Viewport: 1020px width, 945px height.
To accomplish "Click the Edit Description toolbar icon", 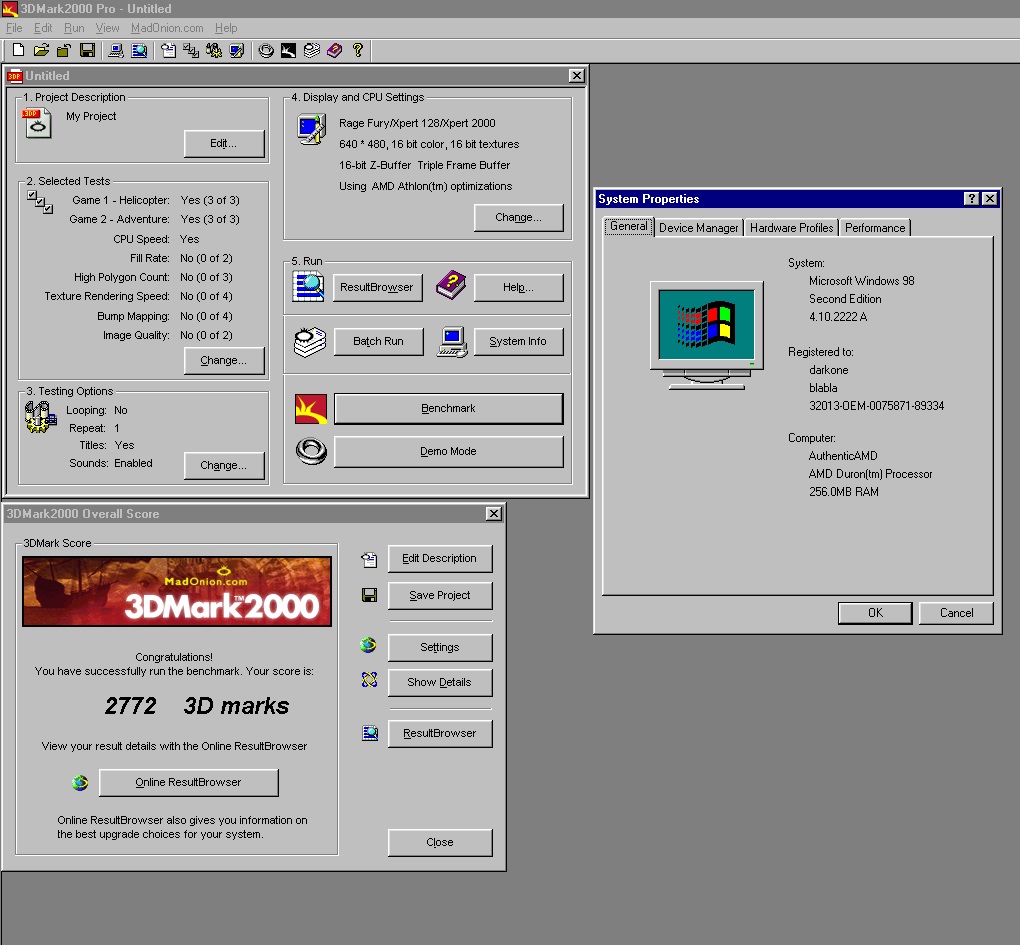I will 168,50.
